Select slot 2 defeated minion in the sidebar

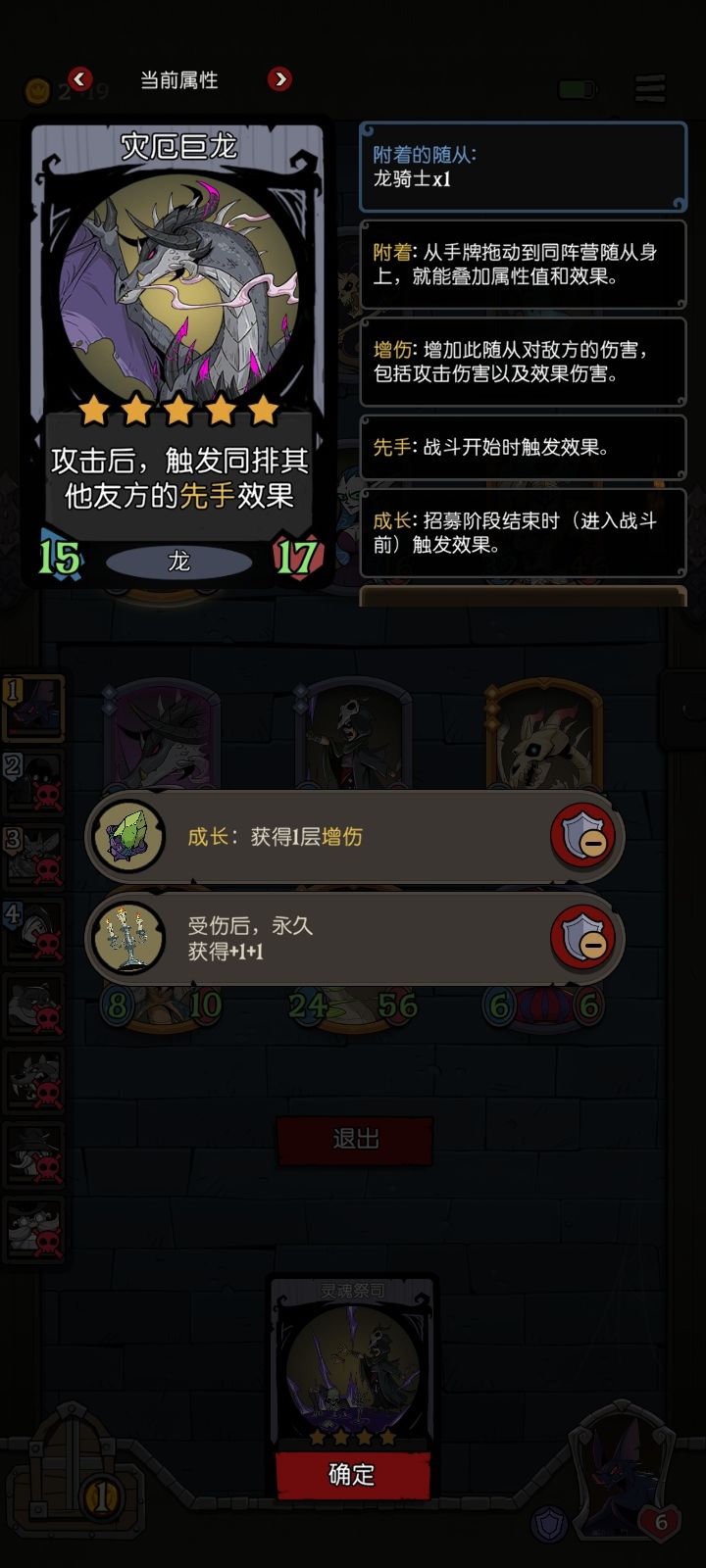coord(34,782)
